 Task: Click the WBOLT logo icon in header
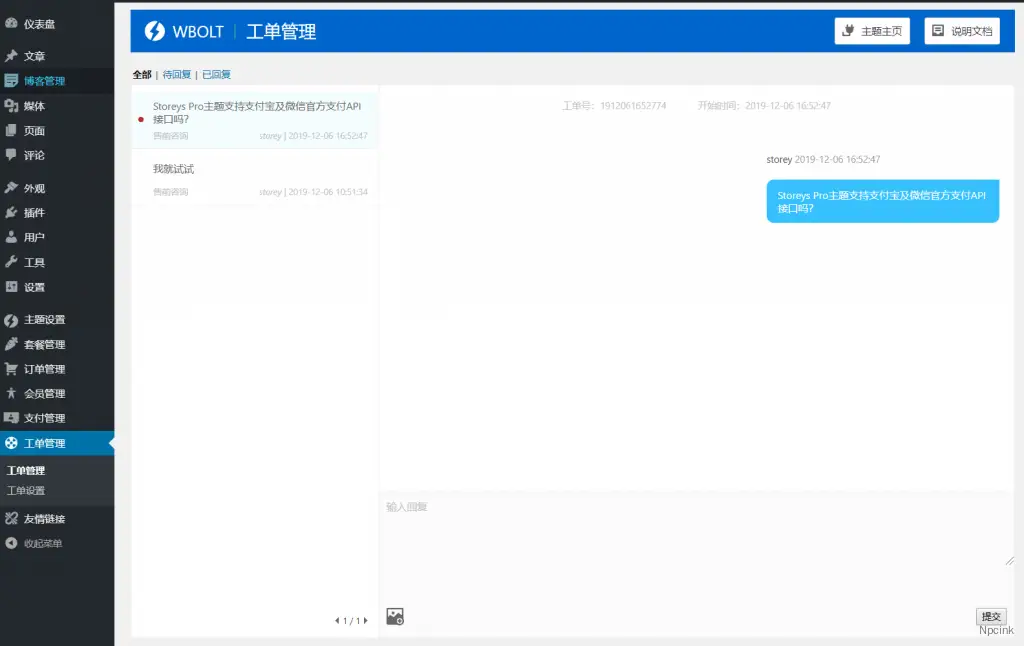coord(157,31)
